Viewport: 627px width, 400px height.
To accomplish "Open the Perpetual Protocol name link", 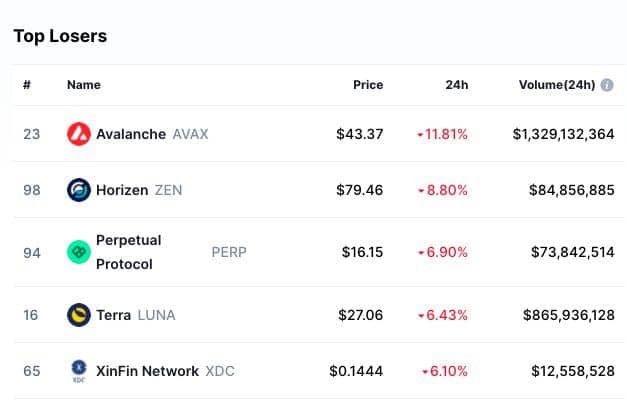I will coord(129,252).
